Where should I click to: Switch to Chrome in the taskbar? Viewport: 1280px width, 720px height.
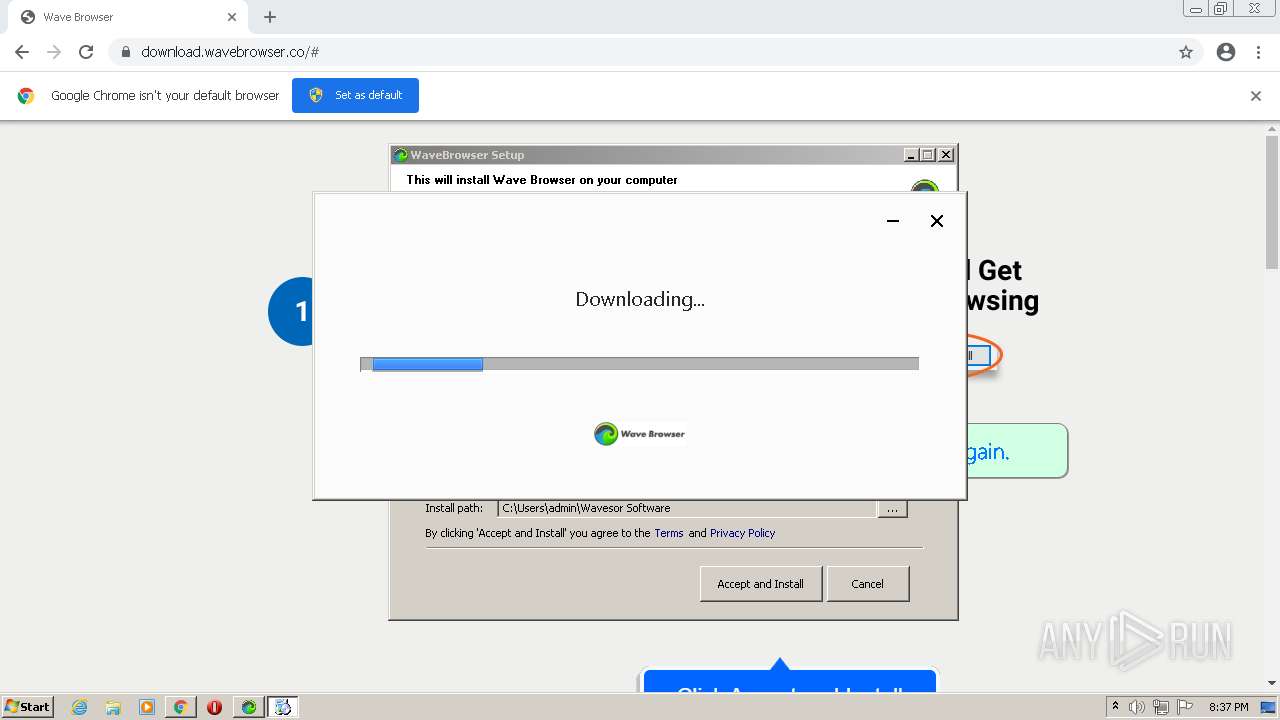tap(180, 707)
